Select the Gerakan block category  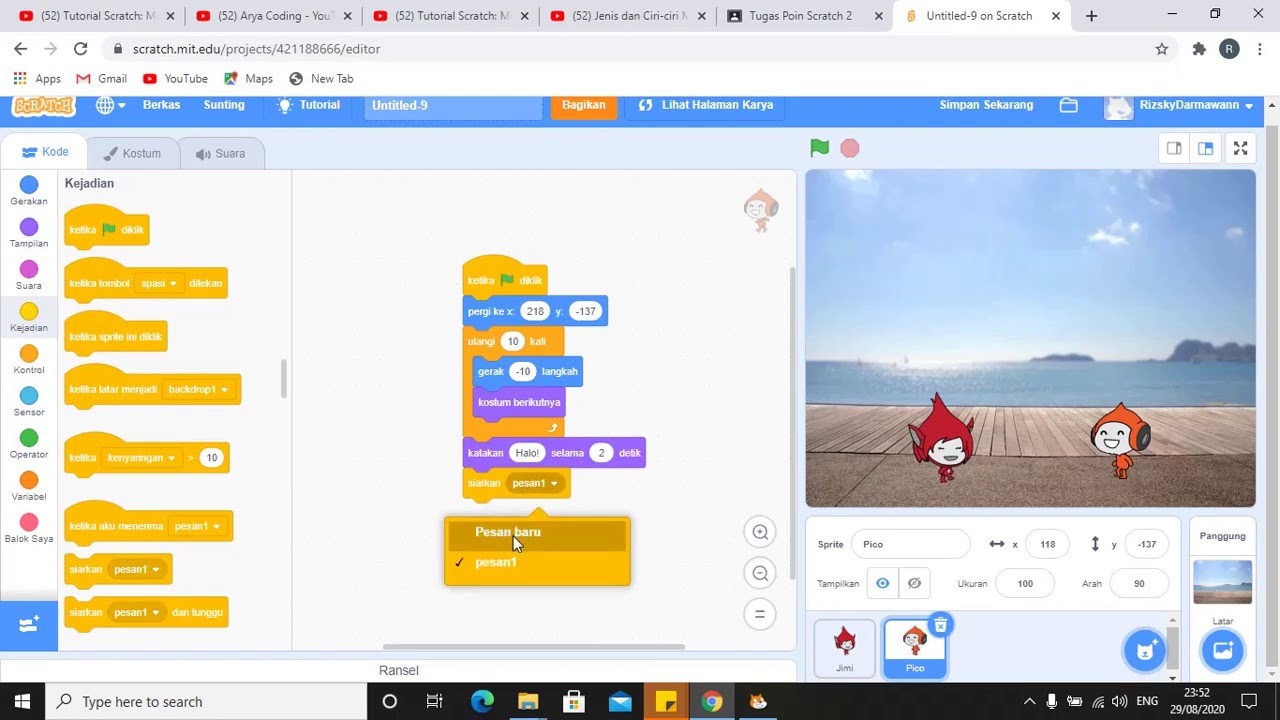click(x=29, y=191)
